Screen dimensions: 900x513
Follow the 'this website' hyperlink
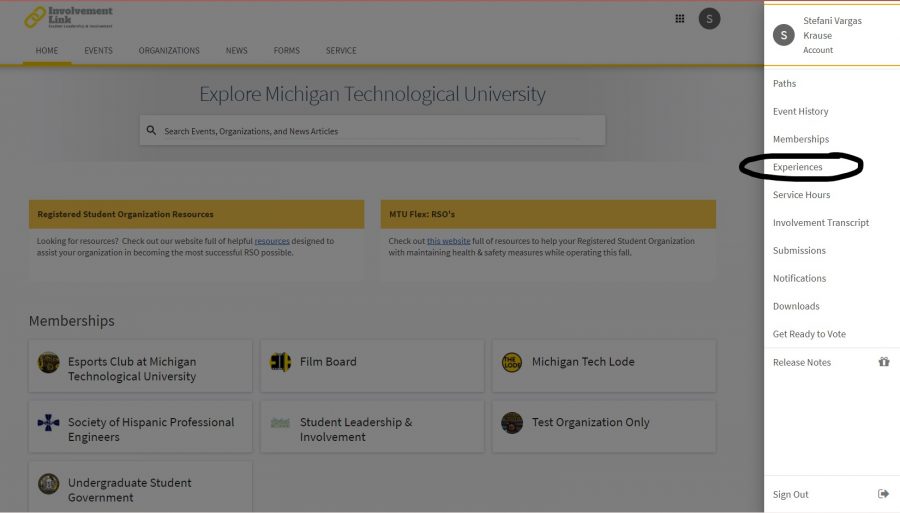(x=448, y=241)
